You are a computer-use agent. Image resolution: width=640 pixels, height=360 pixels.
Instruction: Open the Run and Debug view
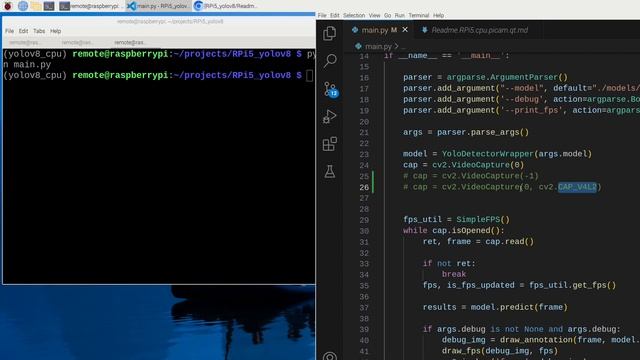pyautogui.click(x=329, y=117)
